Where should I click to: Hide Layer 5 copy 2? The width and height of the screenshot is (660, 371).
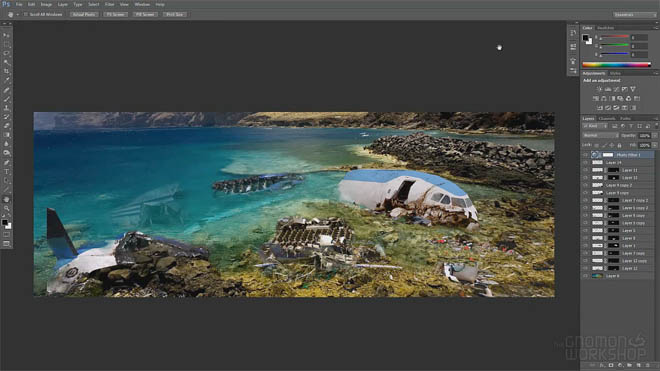click(x=585, y=208)
